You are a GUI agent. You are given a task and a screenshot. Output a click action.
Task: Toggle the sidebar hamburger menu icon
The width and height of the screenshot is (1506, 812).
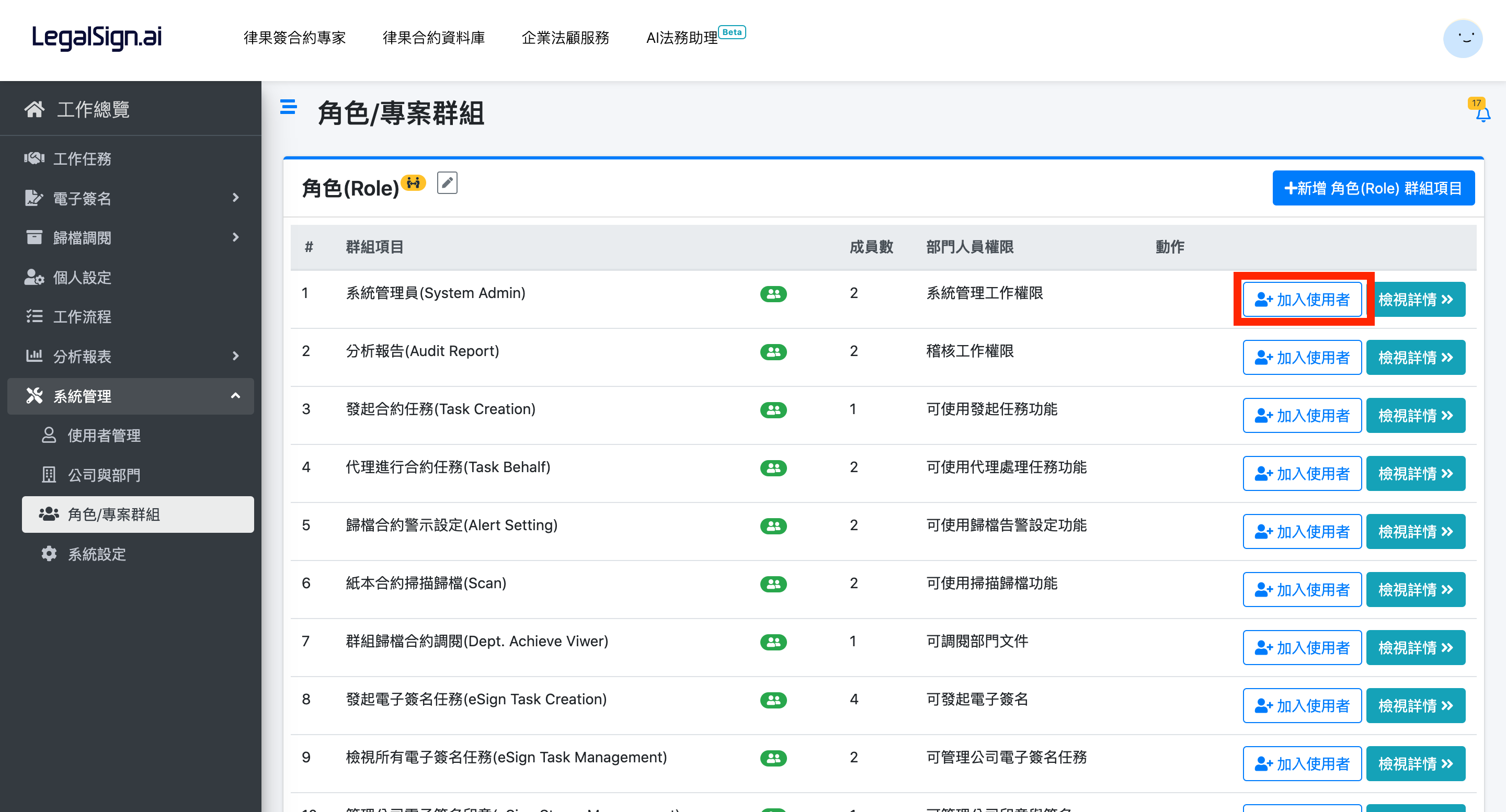[288, 107]
